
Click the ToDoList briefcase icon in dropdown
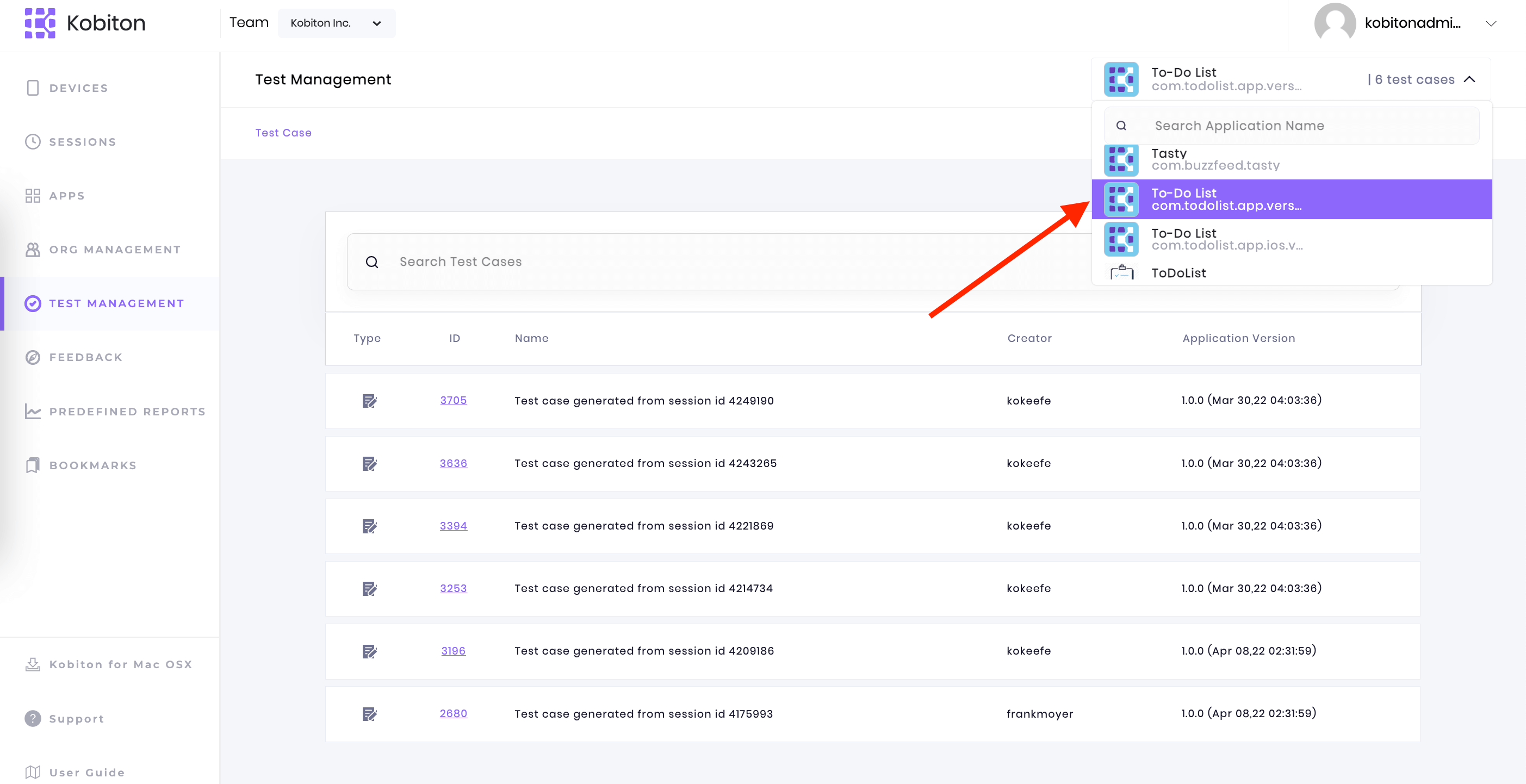tap(1121, 272)
